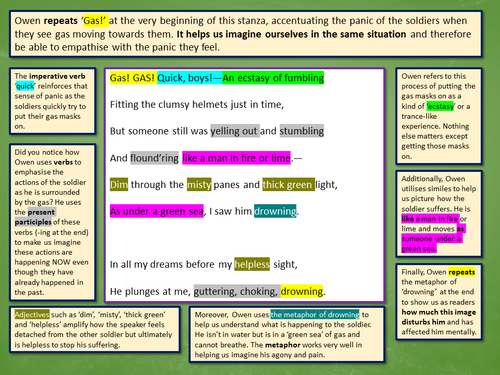500x375 pixels.
Task: Select the yellow 'repeats' in the Finally note
Action: click(x=462, y=272)
